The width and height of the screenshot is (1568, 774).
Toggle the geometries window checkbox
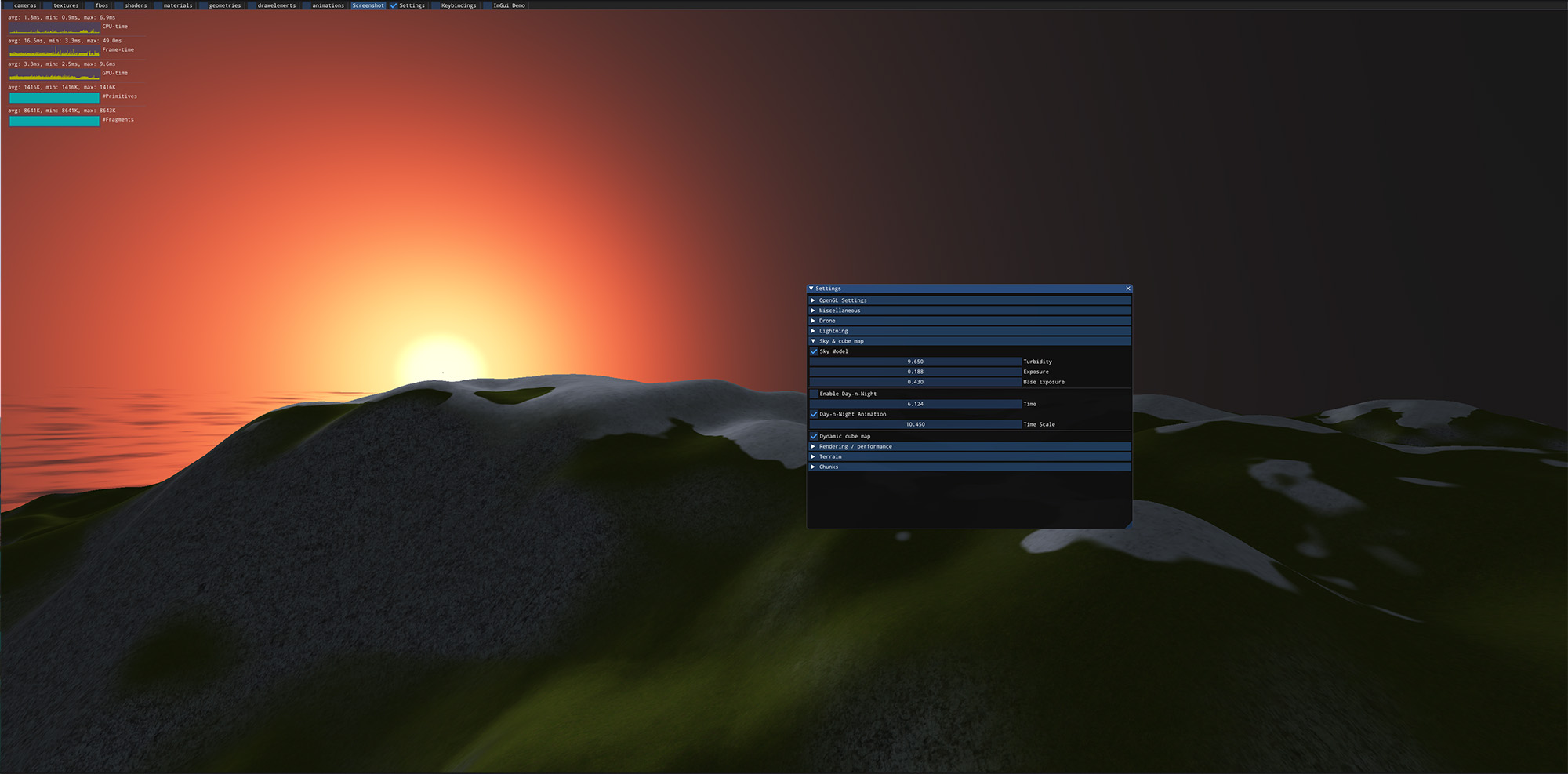204,5
